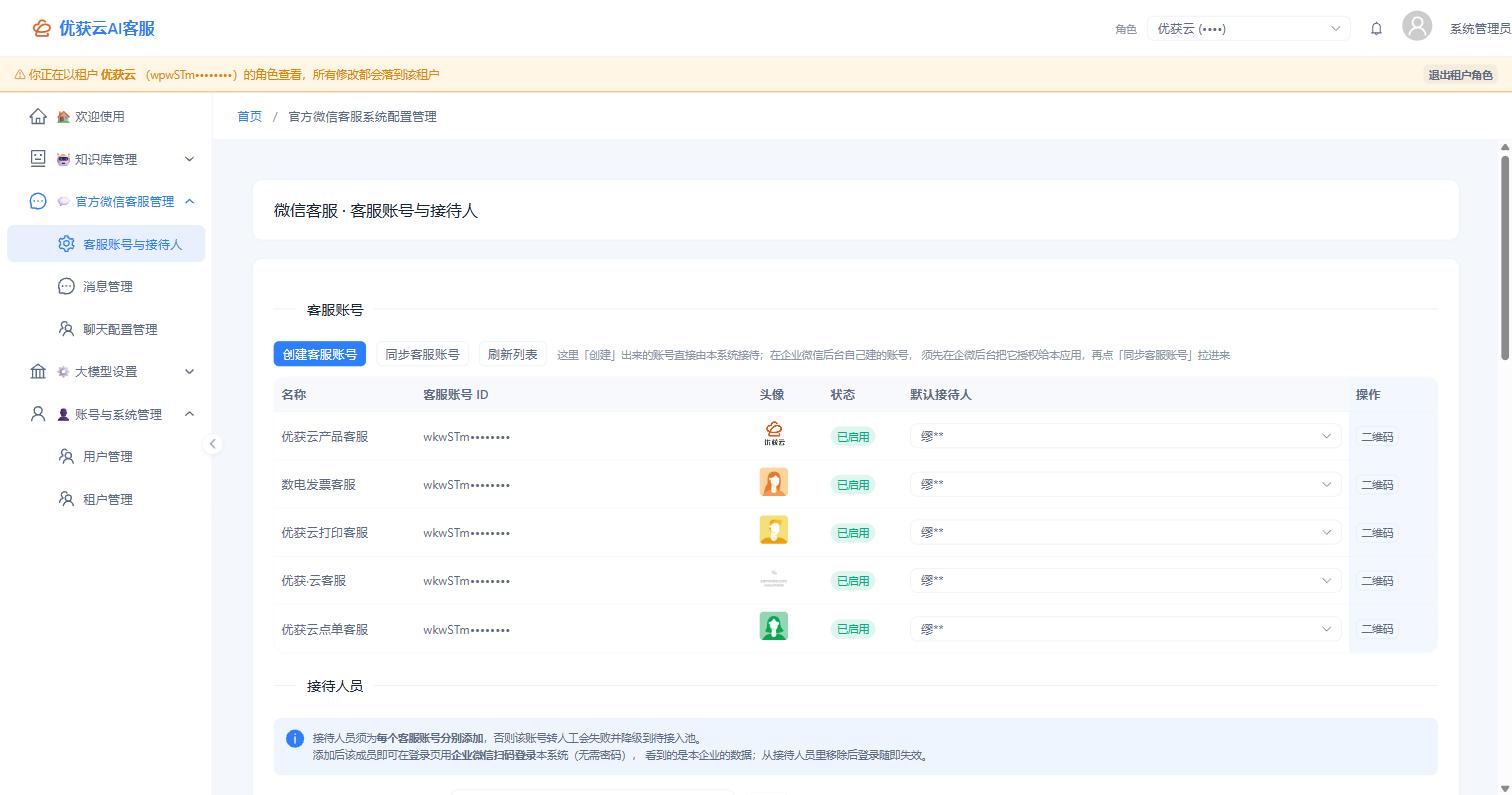The image size is (1512, 795).
Task: Click the 已启用 status of 优获云点单客服
Action: (x=853, y=629)
